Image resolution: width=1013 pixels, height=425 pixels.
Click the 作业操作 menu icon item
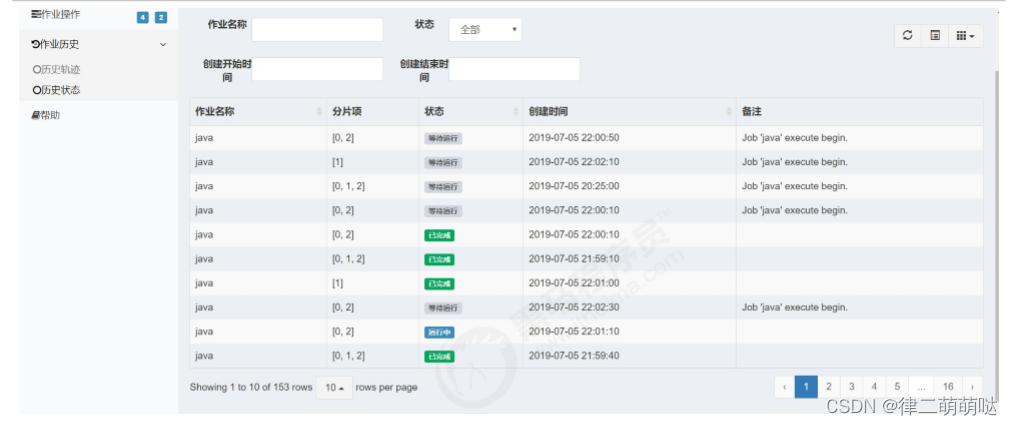(56, 14)
